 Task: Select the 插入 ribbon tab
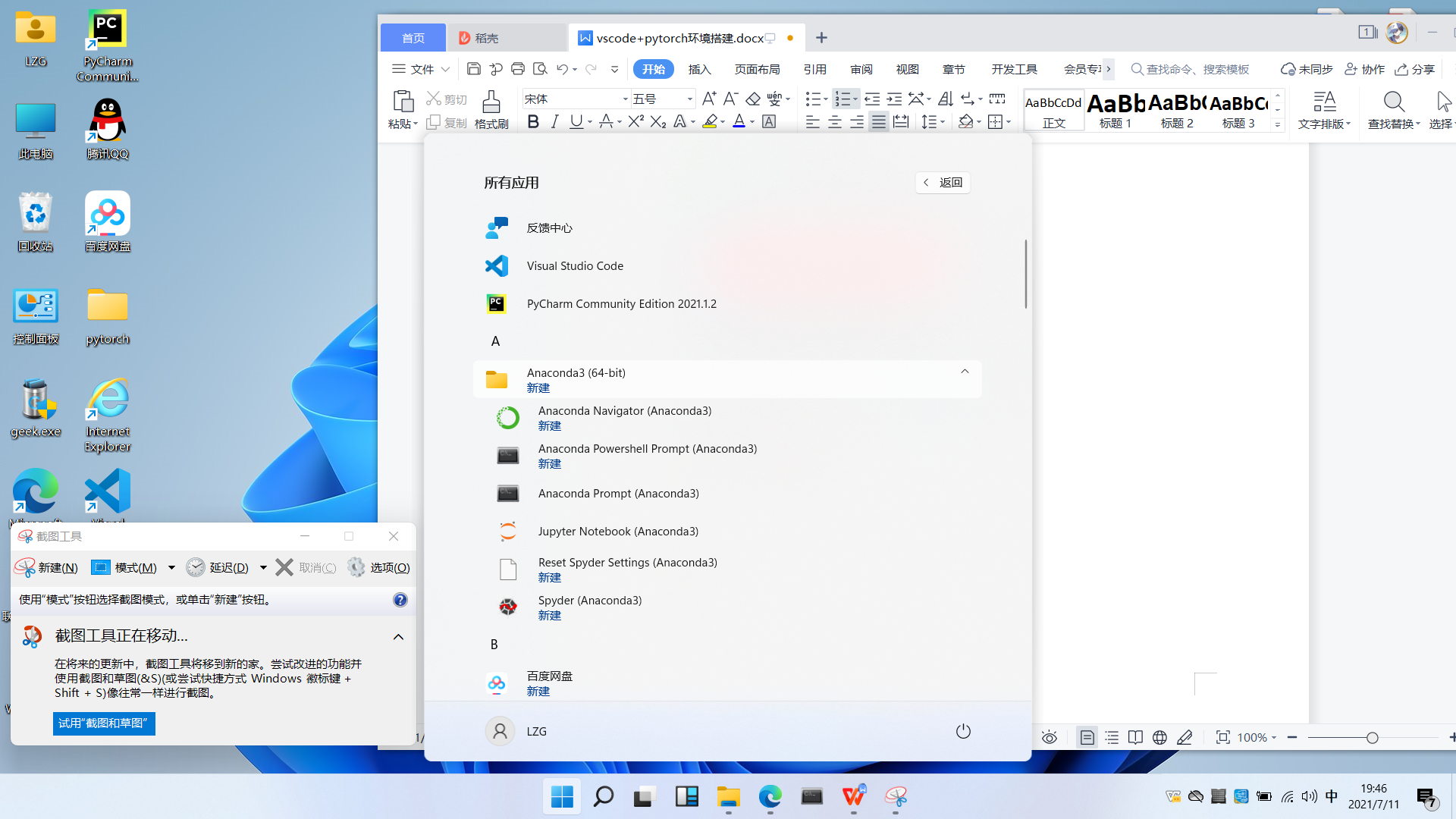[699, 69]
